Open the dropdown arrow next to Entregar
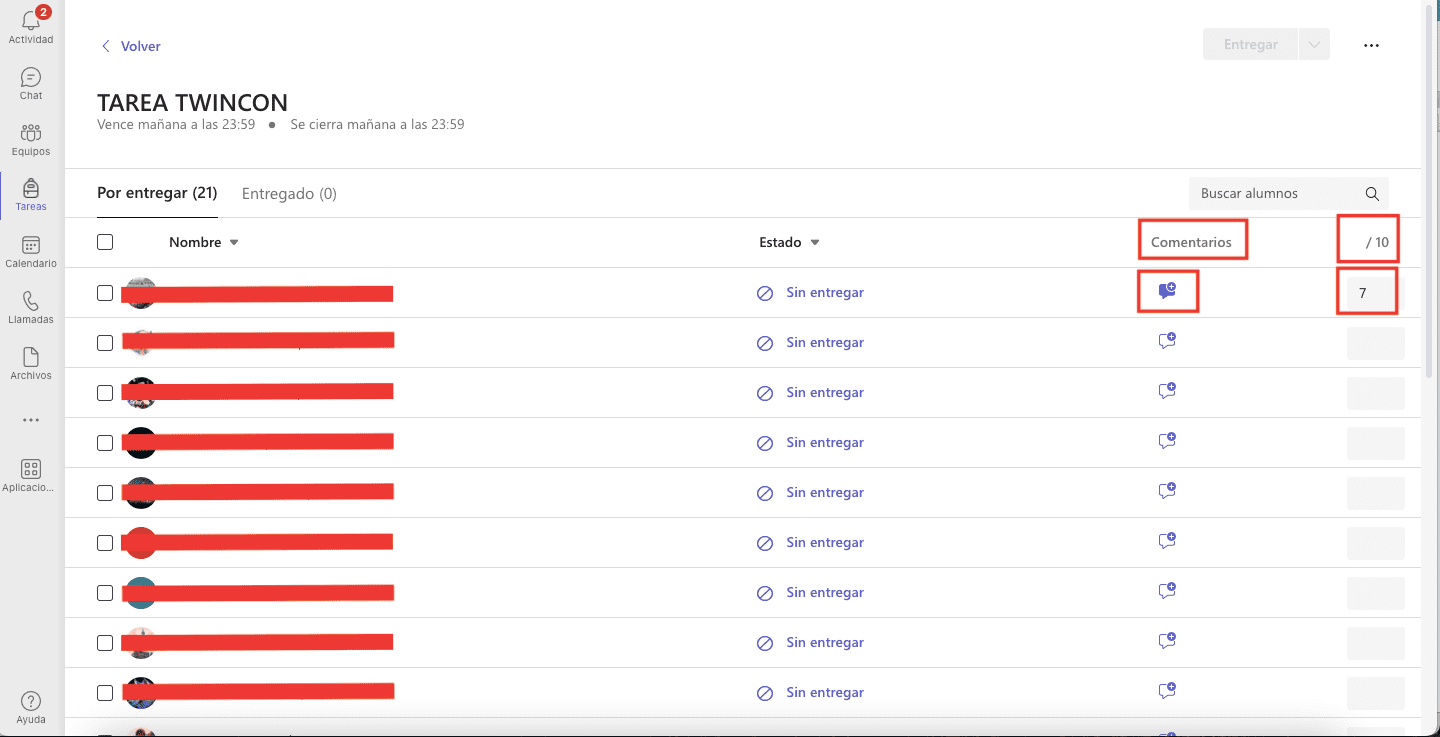This screenshot has width=1440, height=737. click(1314, 45)
